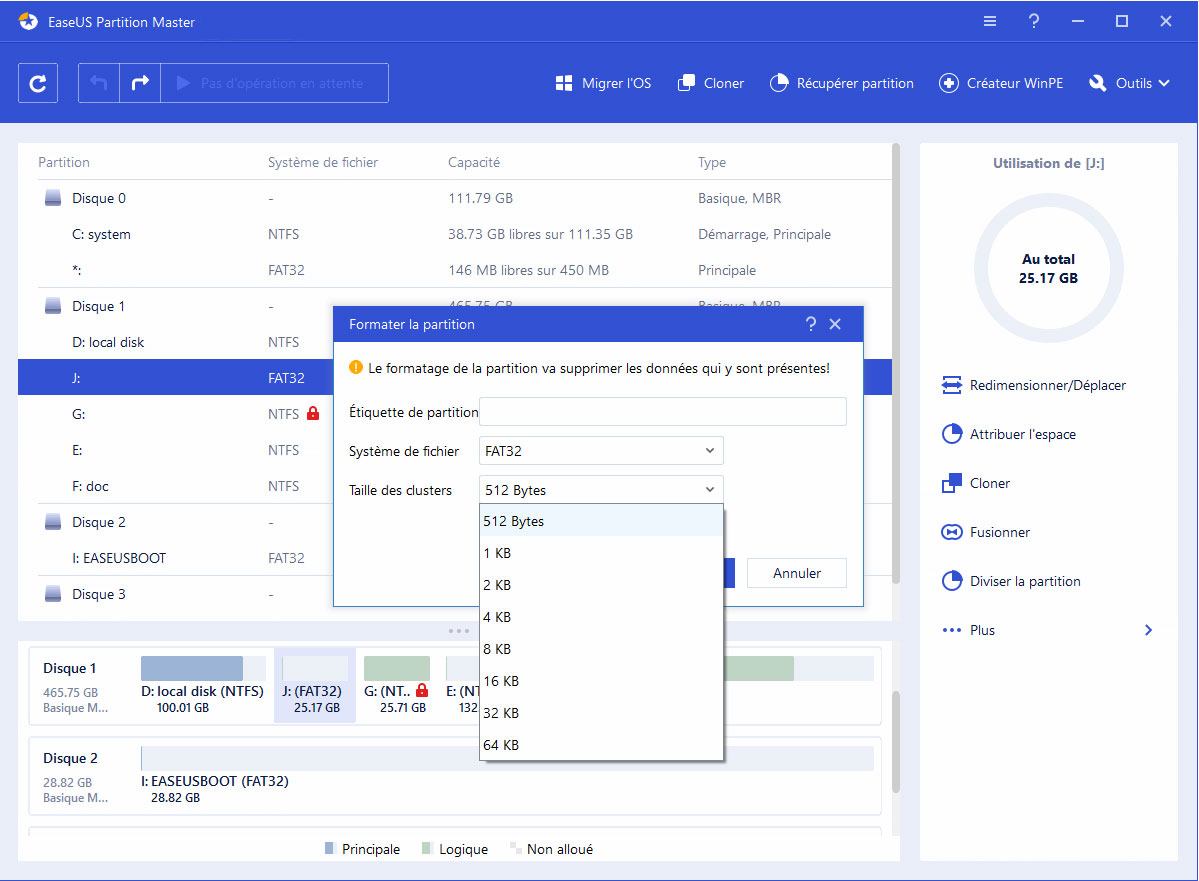Image resolution: width=1199 pixels, height=881 pixels.
Task: Click the disk map vertical scrollbar
Action: 895,742
